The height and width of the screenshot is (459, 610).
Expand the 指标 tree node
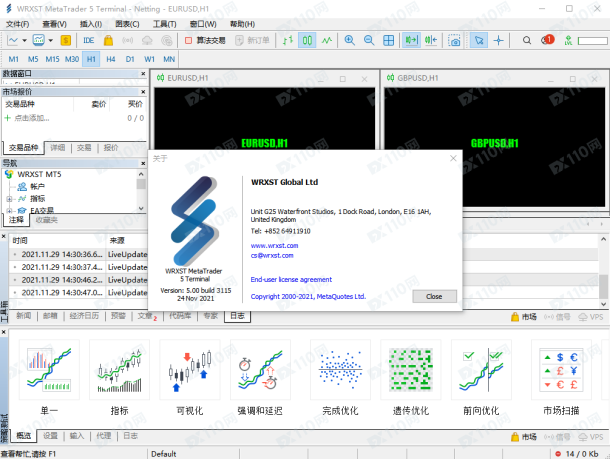pos(9,199)
